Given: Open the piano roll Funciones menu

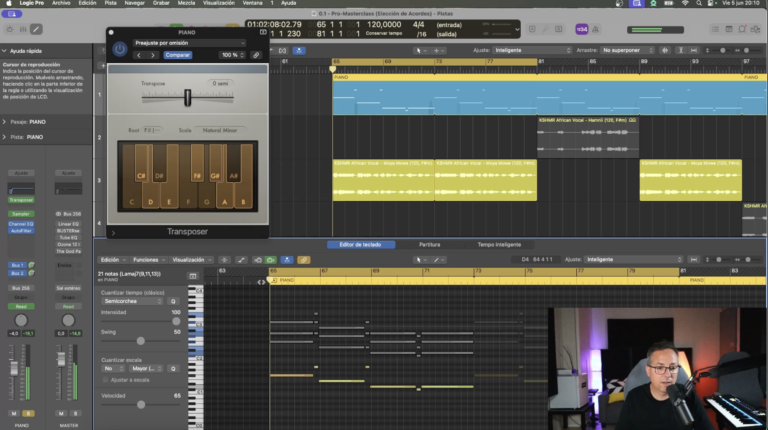Looking at the screenshot, I should (149, 260).
